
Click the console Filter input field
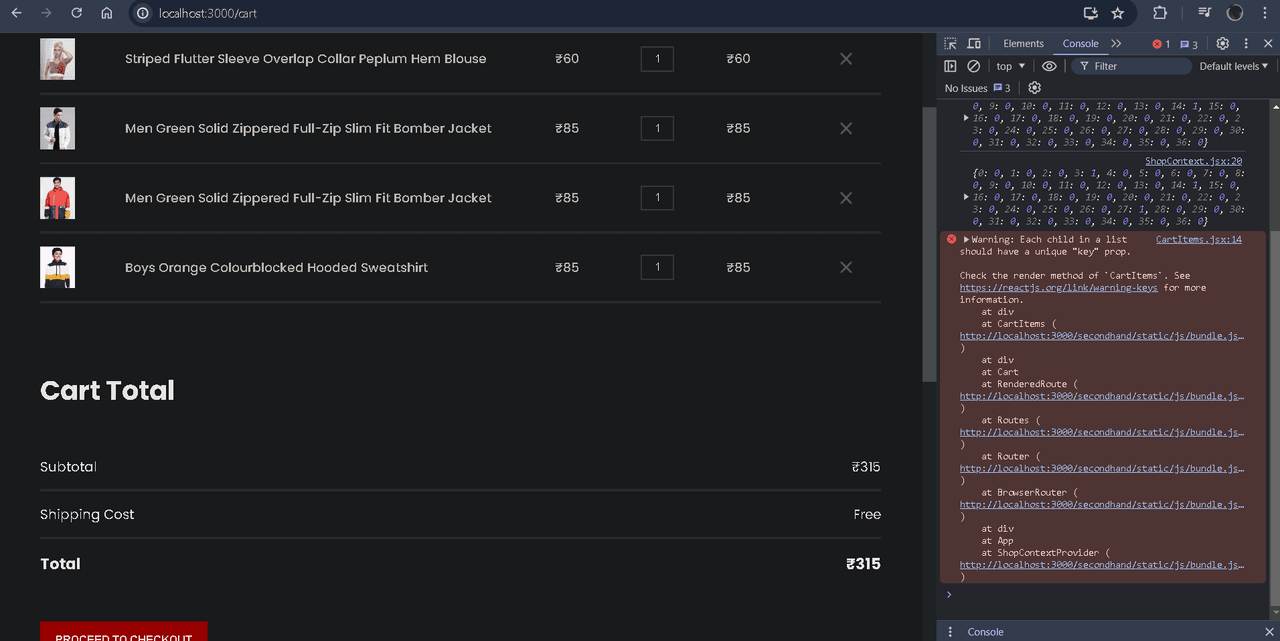click(1135, 66)
